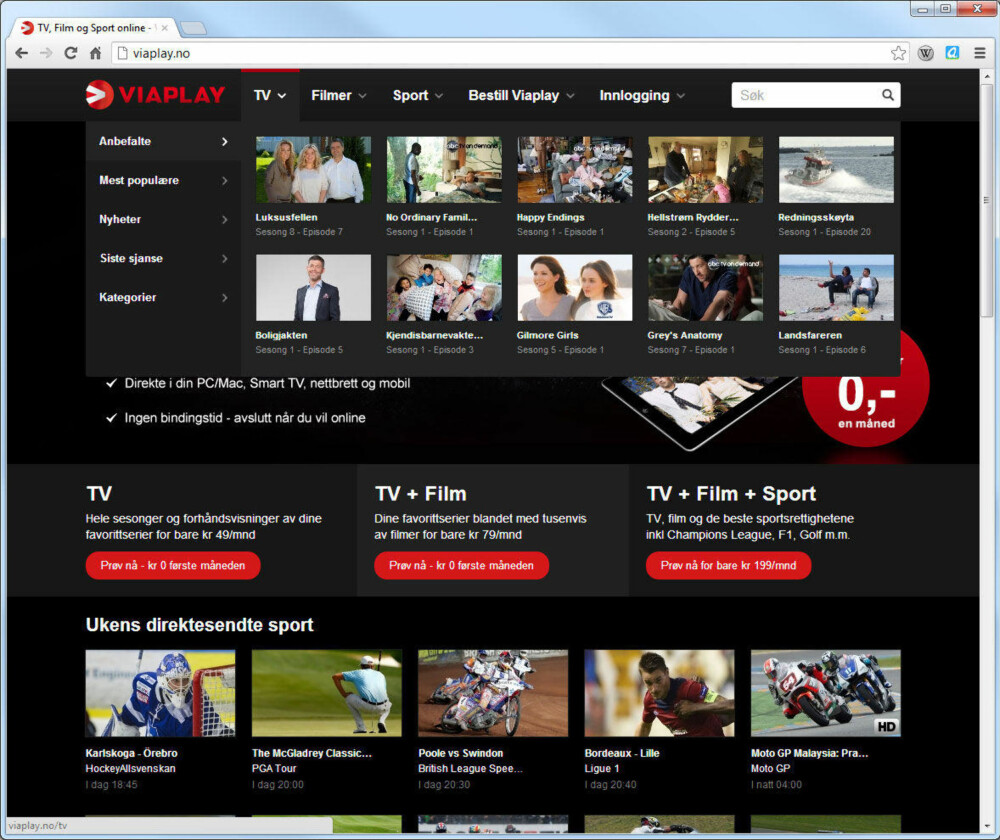1000x840 pixels.
Task: Click the Happy Endings title link
Action: pos(550,217)
